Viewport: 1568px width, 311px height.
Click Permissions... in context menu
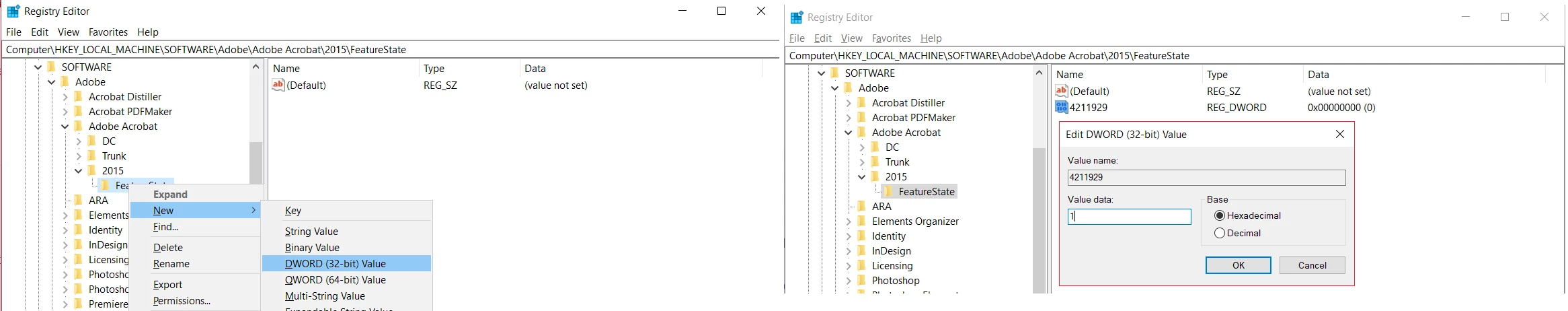tap(195, 300)
